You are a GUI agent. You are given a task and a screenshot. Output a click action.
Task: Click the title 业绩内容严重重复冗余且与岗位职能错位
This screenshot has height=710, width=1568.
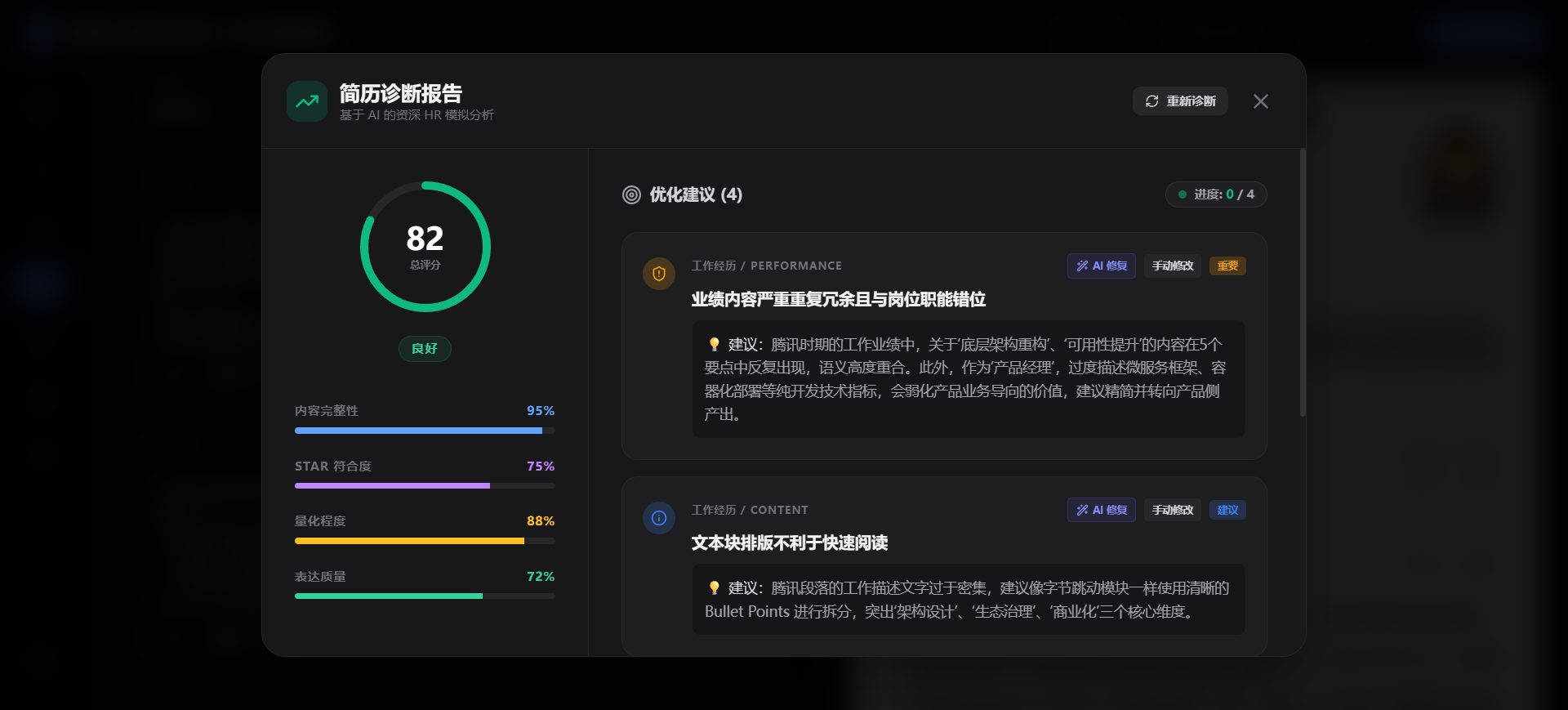click(x=839, y=300)
